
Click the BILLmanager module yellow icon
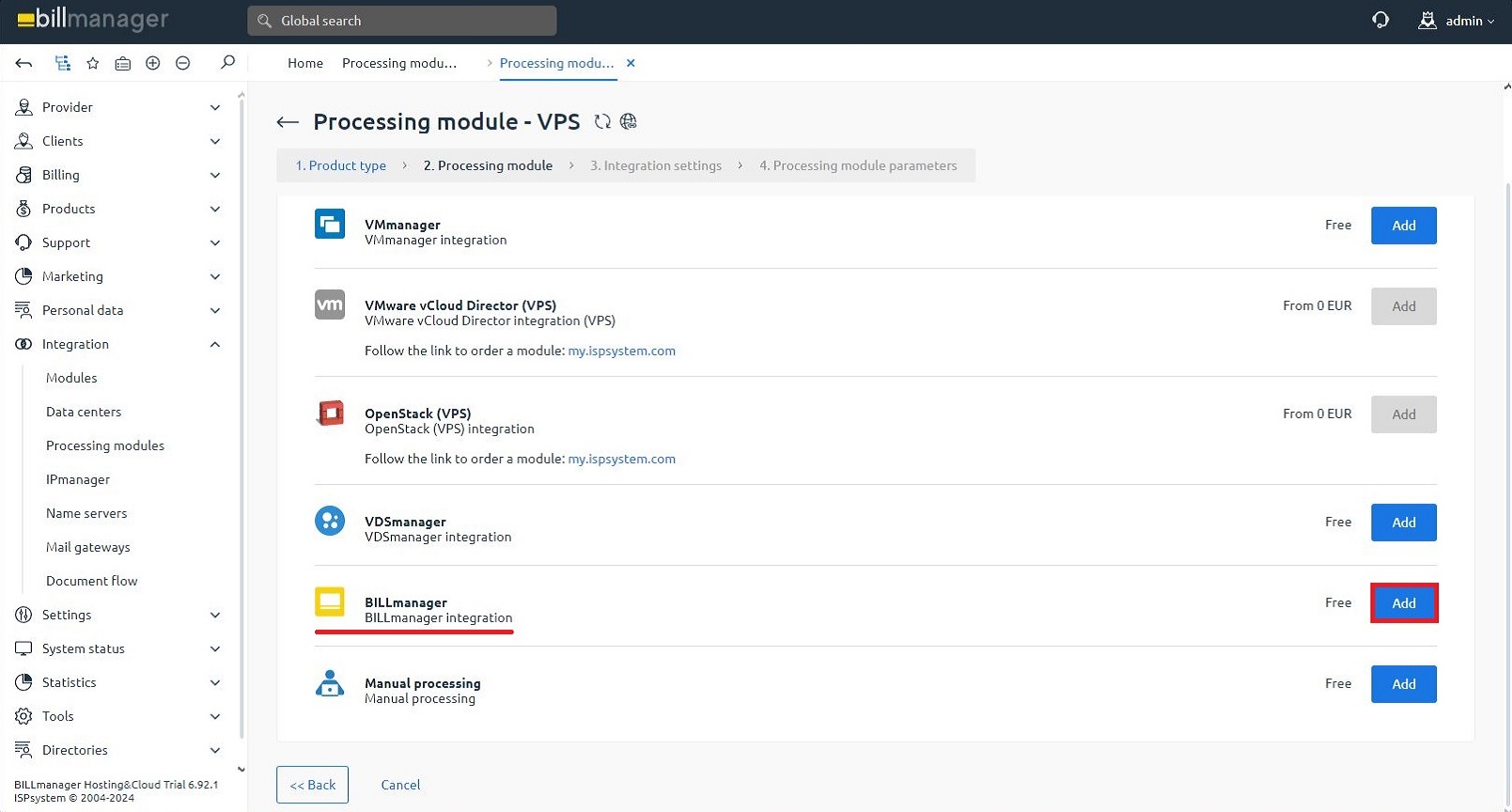[330, 601]
